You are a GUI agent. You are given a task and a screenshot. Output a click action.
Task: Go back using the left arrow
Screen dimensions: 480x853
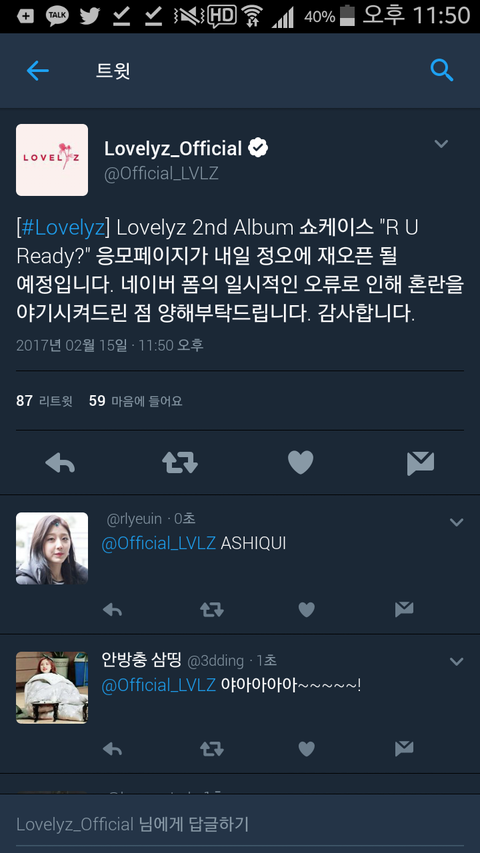point(38,71)
